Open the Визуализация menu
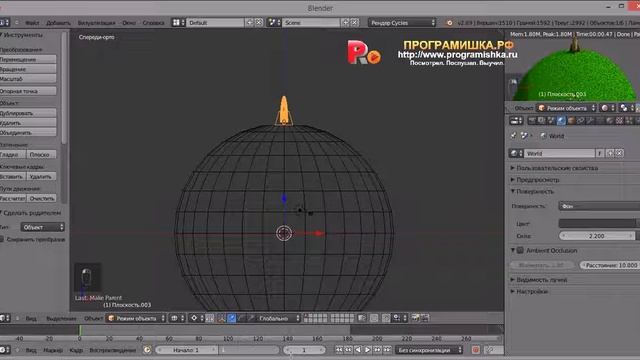This screenshot has height=360, width=640. (x=97, y=23)
